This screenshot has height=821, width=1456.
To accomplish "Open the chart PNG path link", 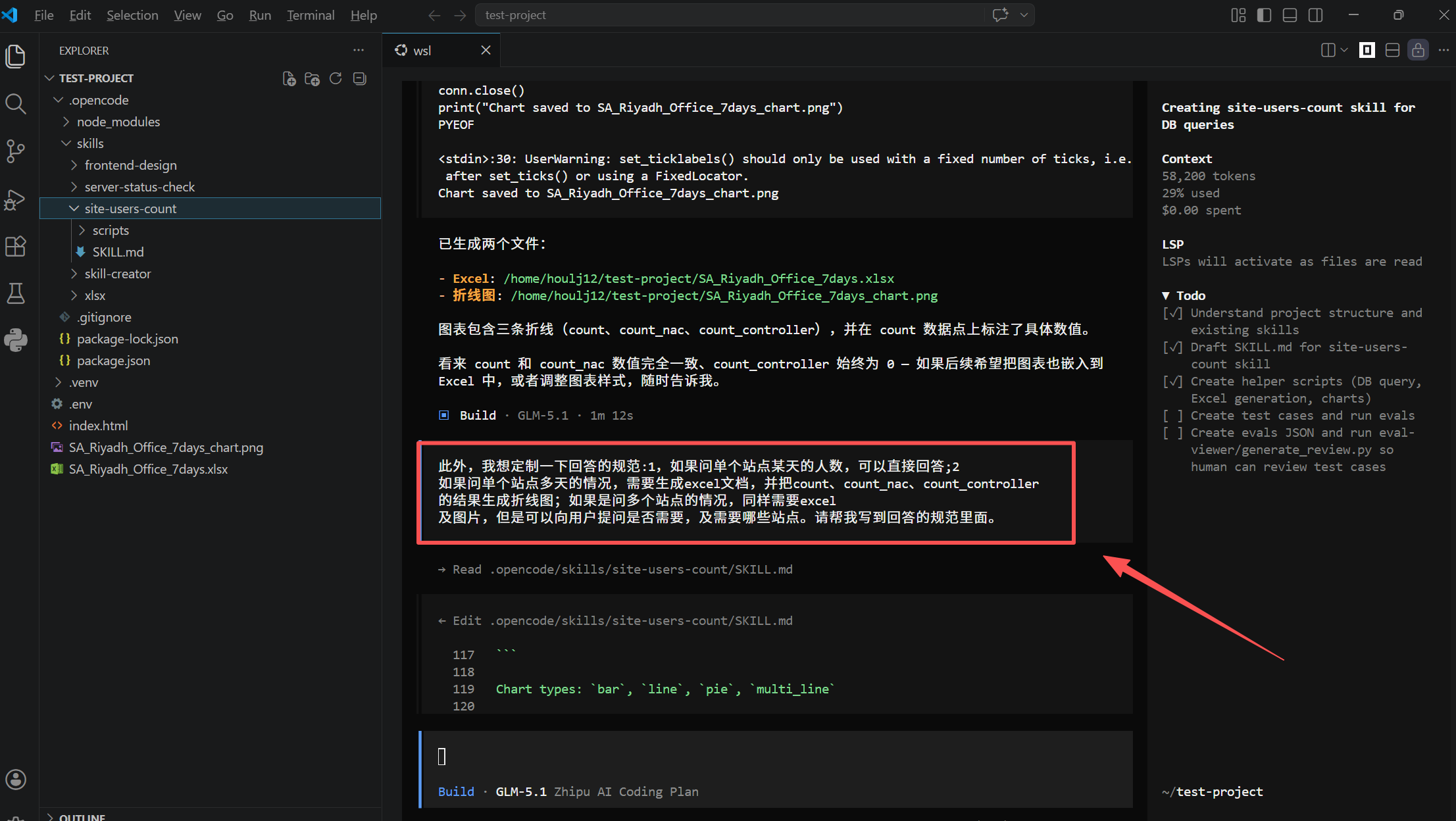I will pyautogui.click(x=724, y=296).
